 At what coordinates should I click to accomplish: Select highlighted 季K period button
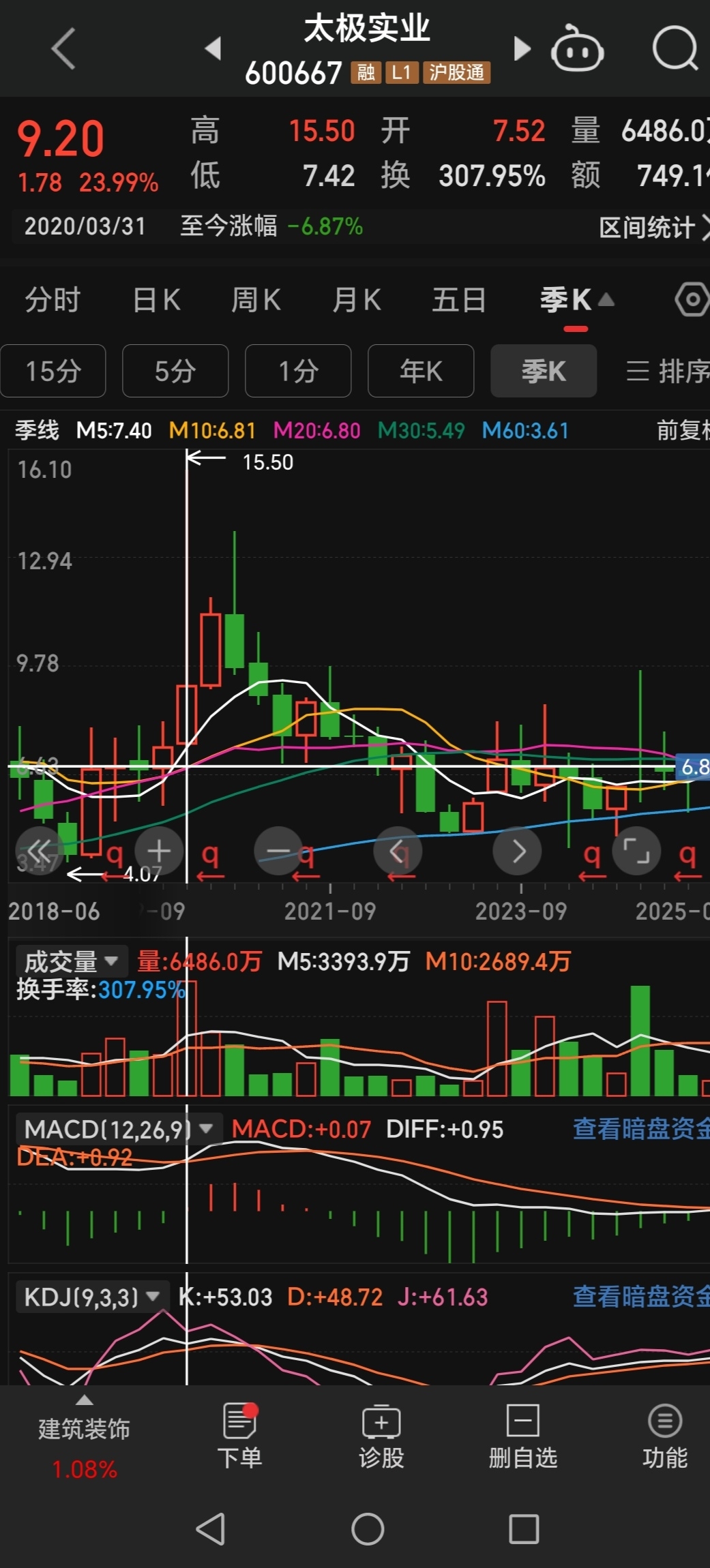point(544,371)
